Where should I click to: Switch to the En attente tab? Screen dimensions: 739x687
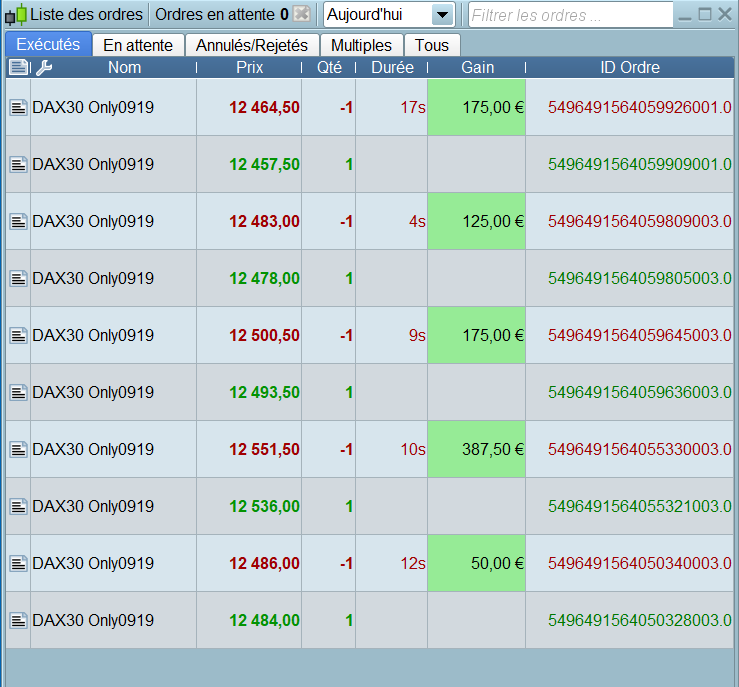click(138, 46)
